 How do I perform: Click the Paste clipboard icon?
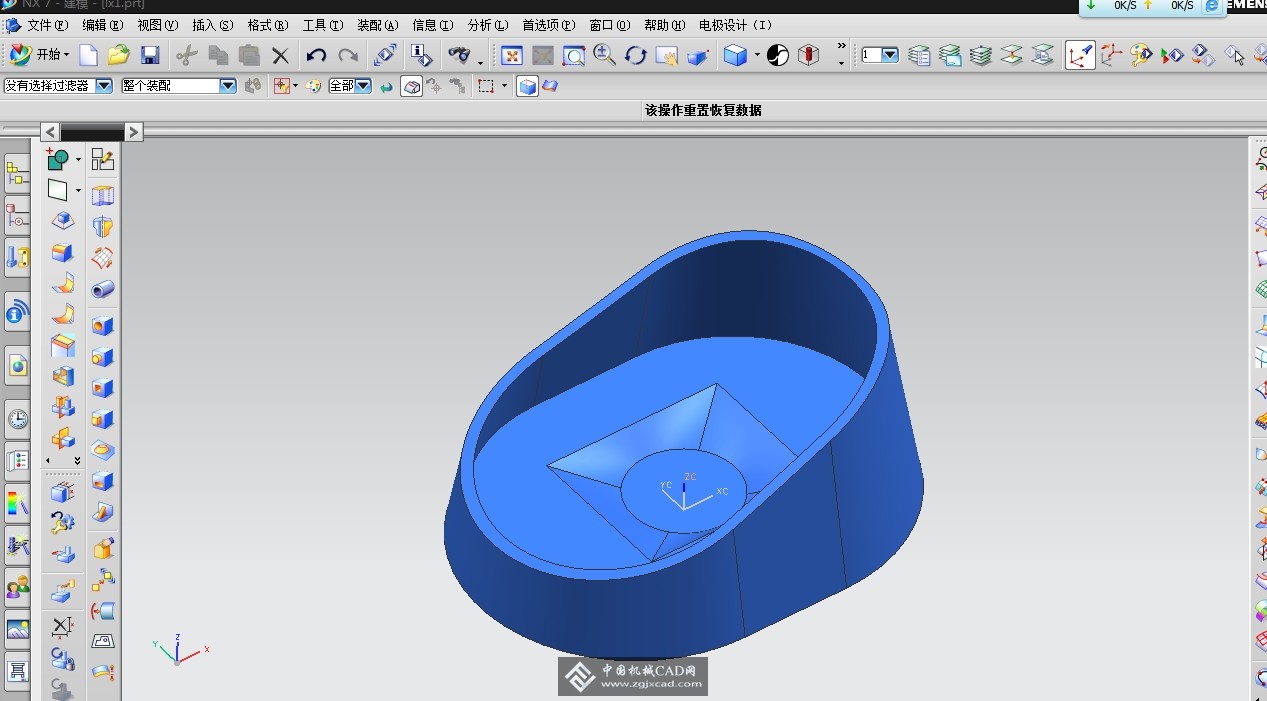(249, 56)
